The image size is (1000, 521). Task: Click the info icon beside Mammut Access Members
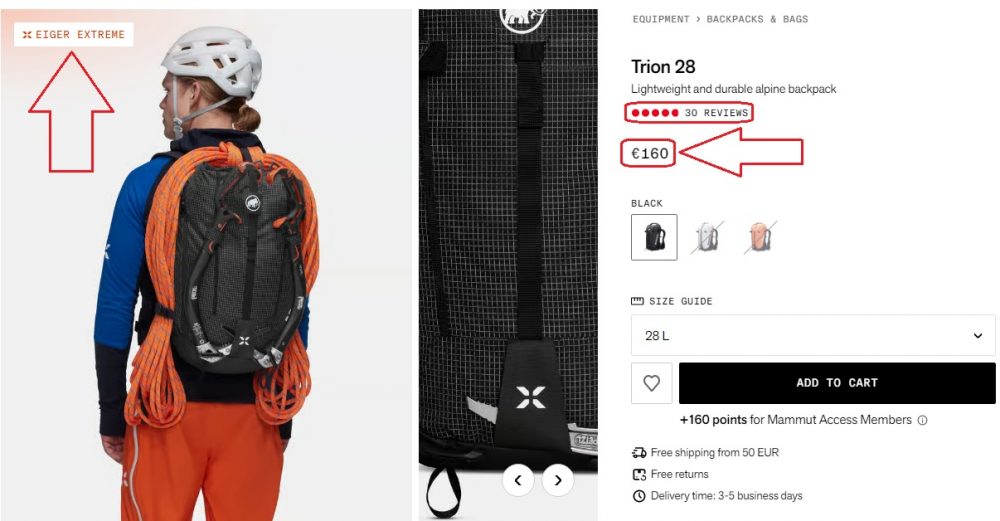point(922,420)
